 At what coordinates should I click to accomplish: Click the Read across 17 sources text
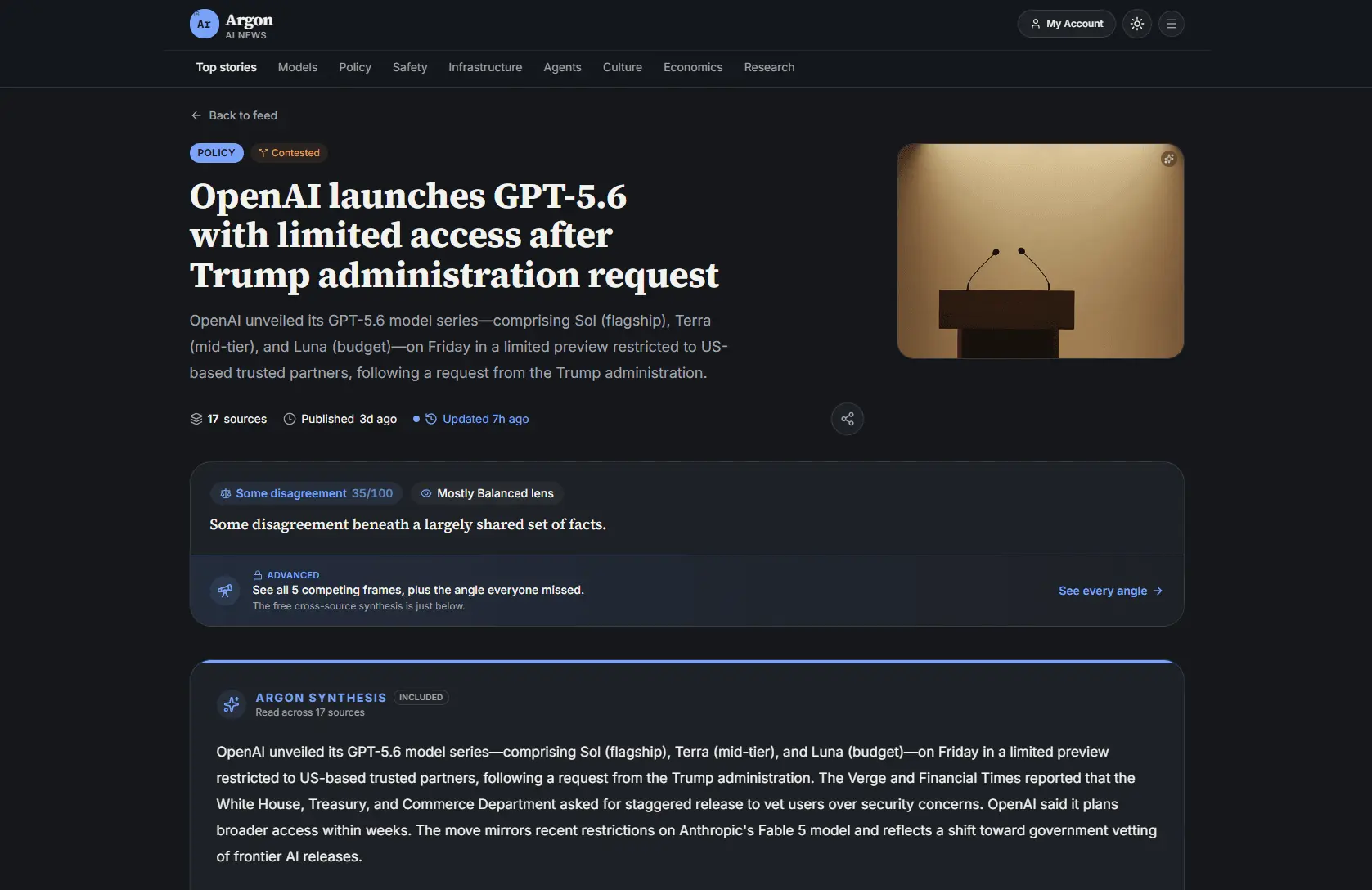tap(310, 712)
